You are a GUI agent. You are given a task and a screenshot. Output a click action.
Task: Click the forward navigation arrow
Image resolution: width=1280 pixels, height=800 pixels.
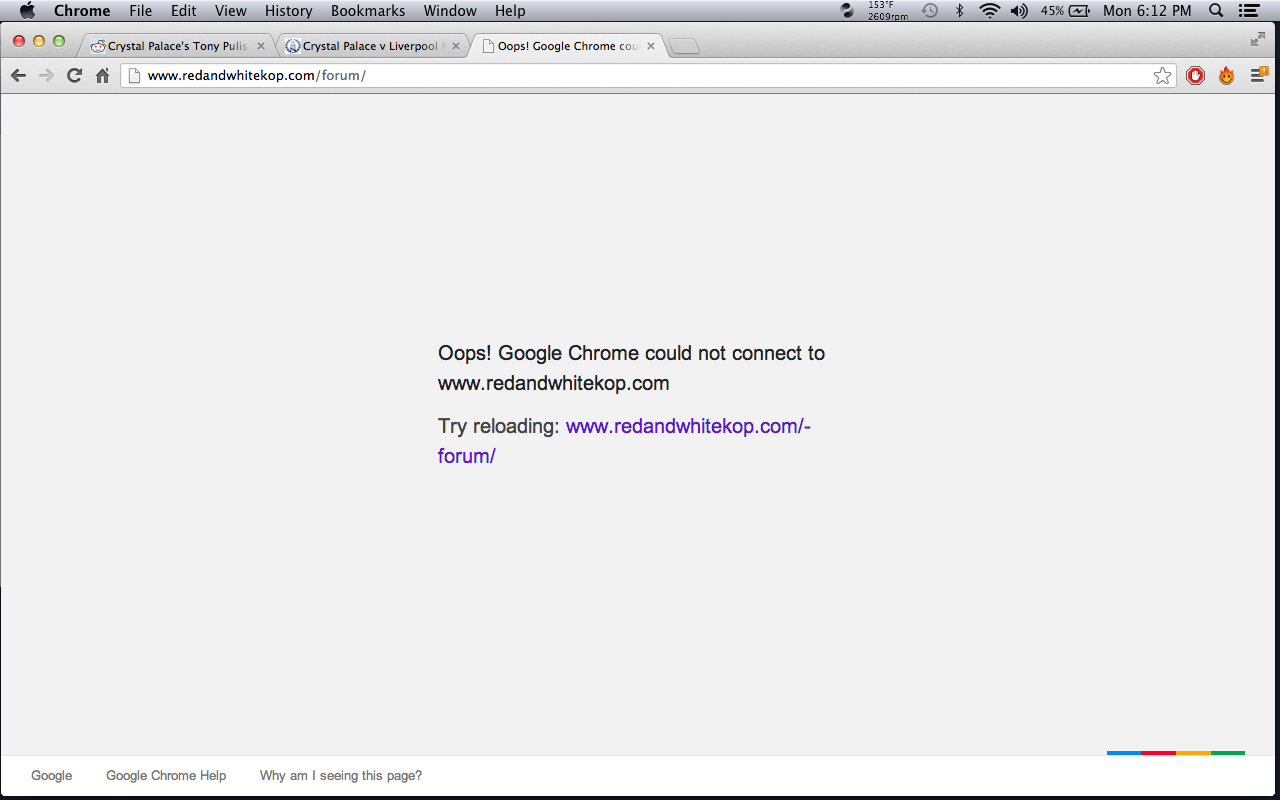46,76
